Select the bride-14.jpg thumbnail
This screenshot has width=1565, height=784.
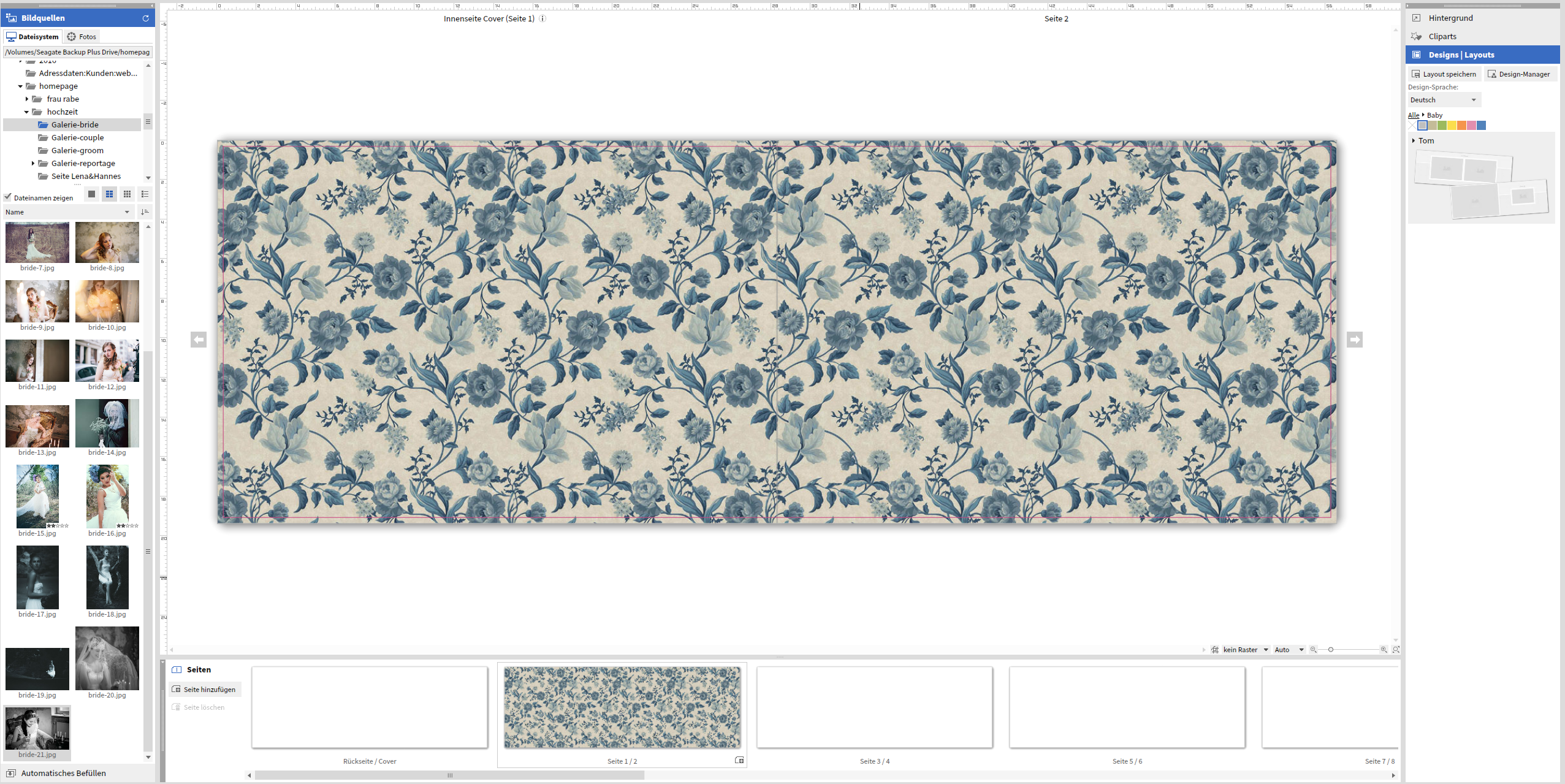point(107,423)
